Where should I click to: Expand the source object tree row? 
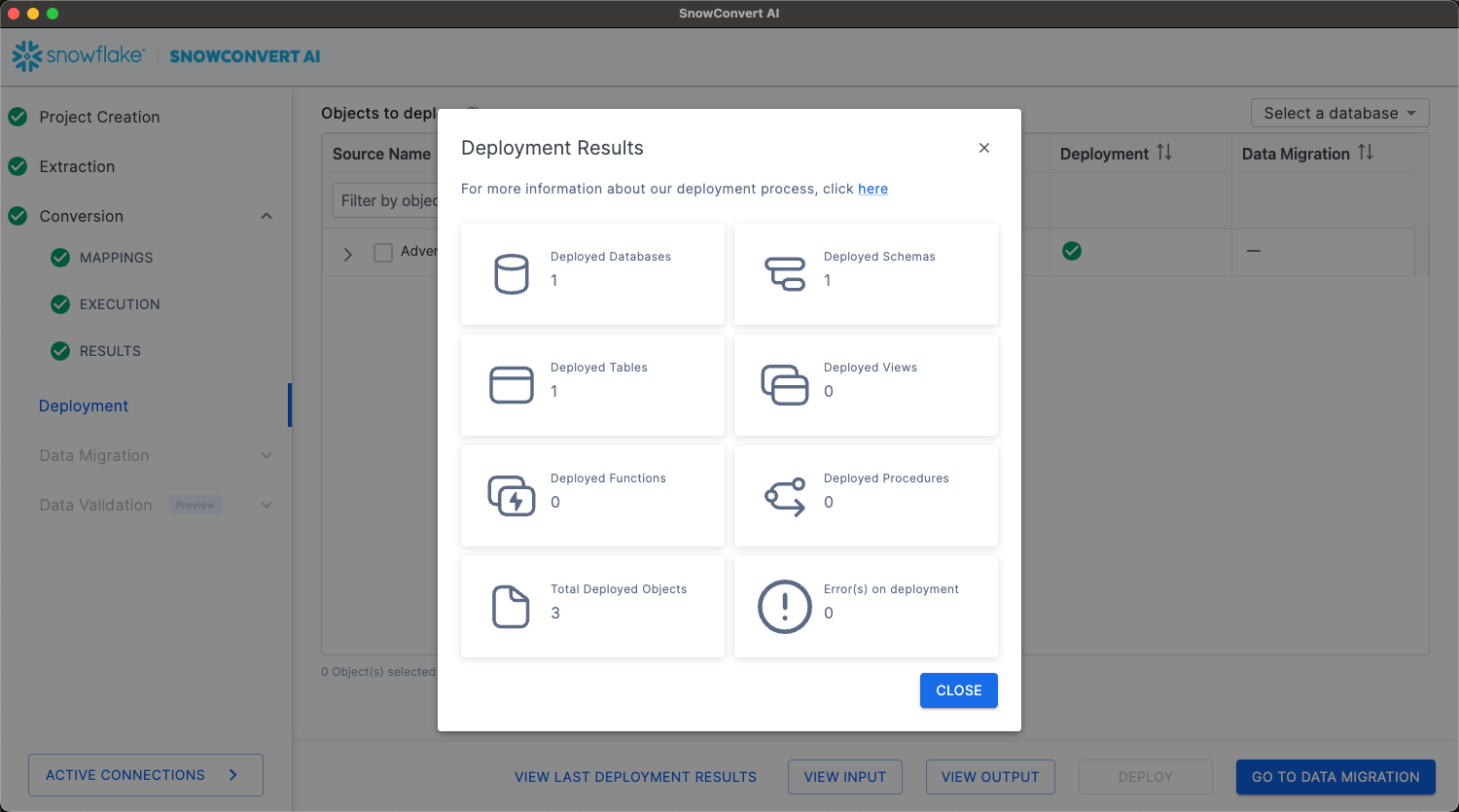[348, 254]
